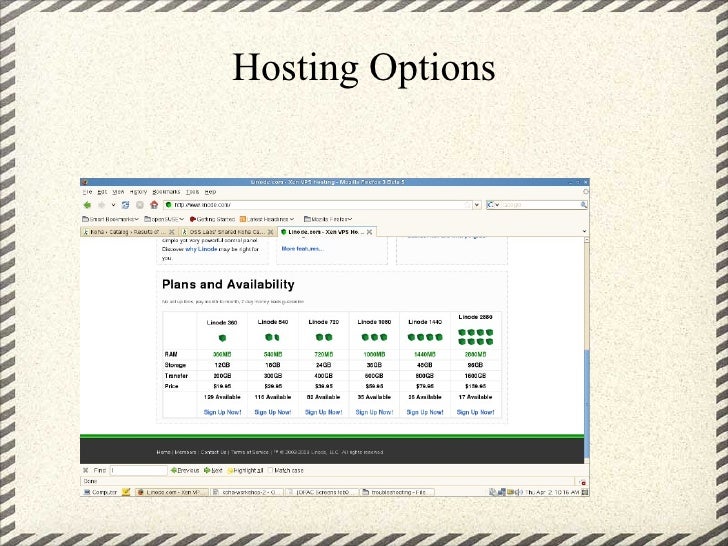
Task: Close the Koha Catalog Results tab
Action: coord(171,232)
